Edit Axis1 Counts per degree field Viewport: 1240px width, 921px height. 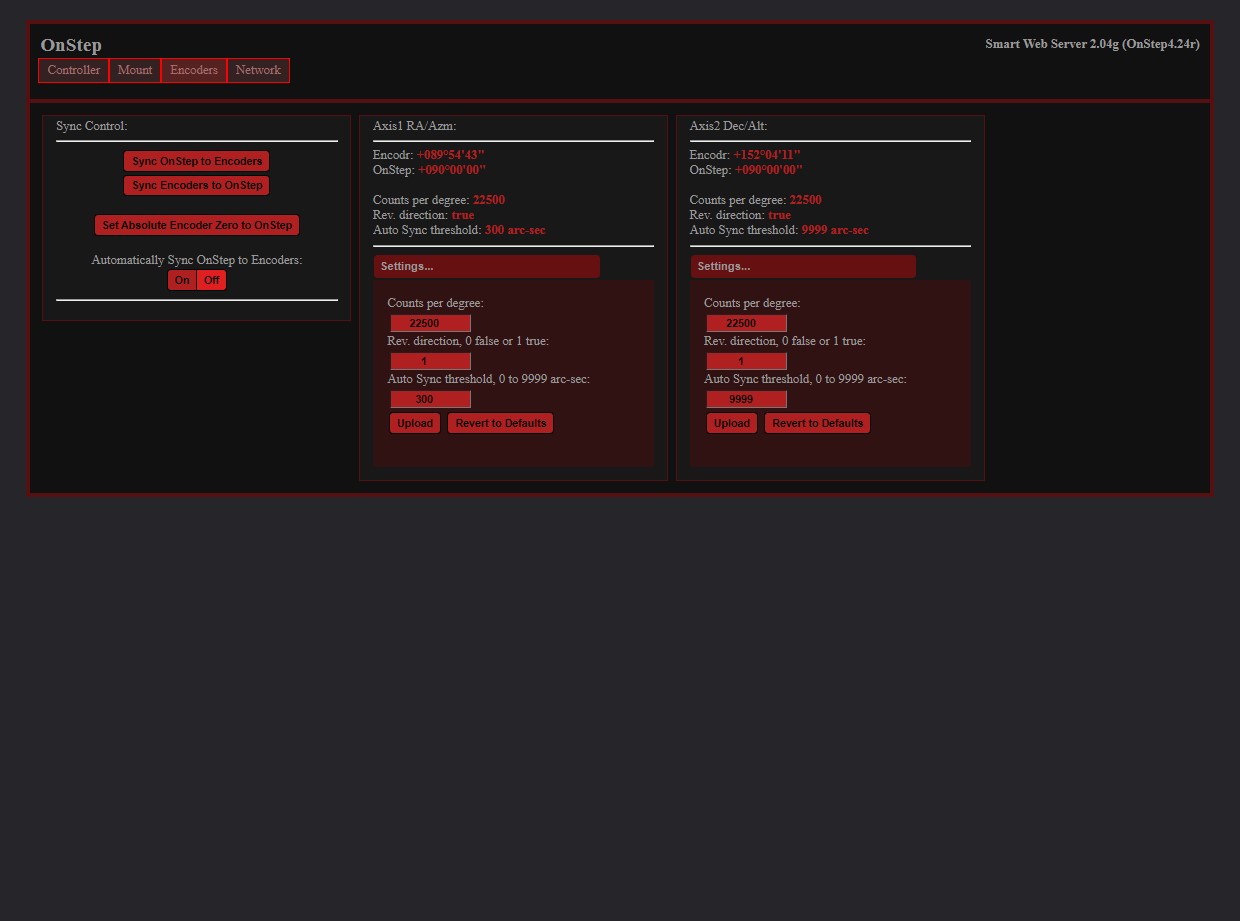430,323
